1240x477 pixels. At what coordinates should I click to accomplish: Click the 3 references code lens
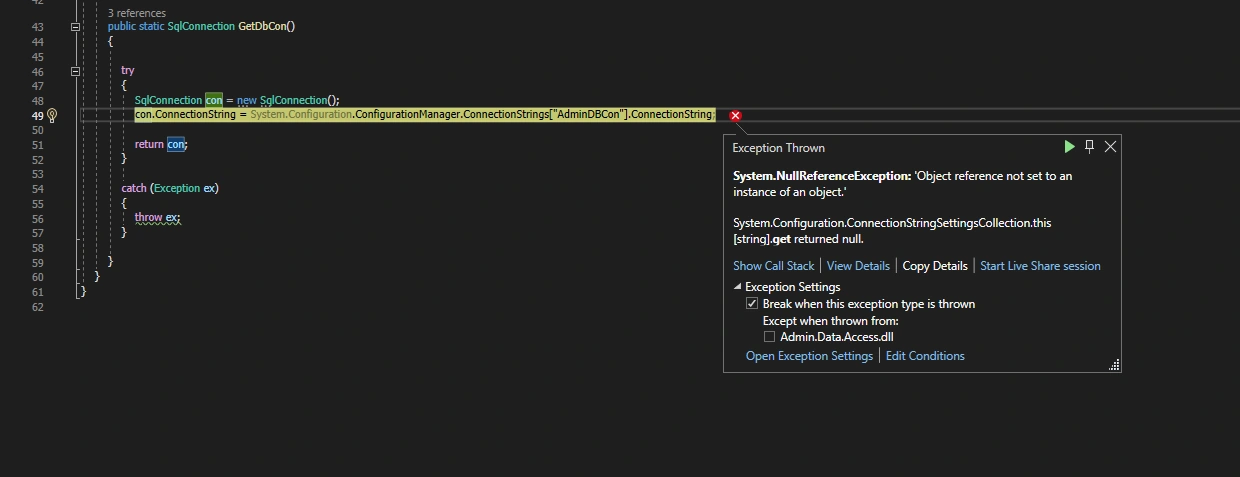click(137, 13)
